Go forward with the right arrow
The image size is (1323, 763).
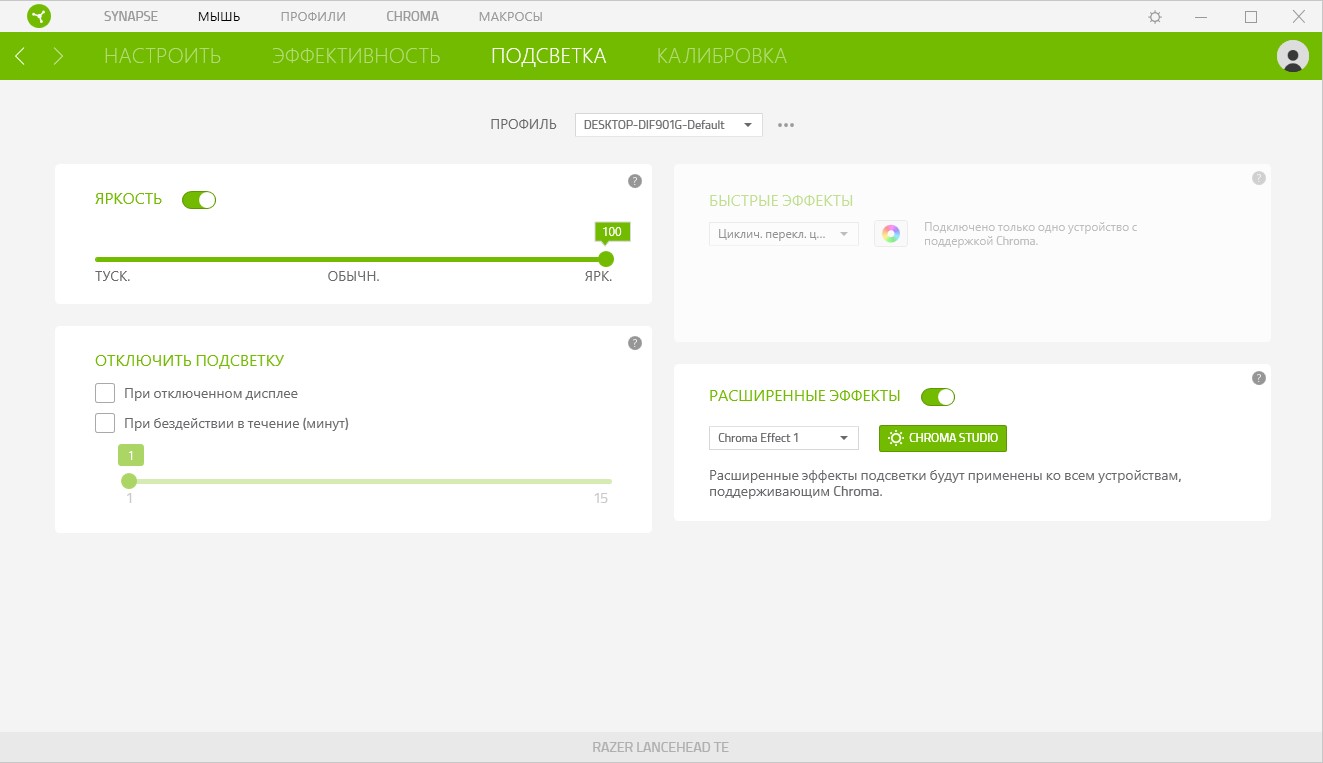click(58, 56)
